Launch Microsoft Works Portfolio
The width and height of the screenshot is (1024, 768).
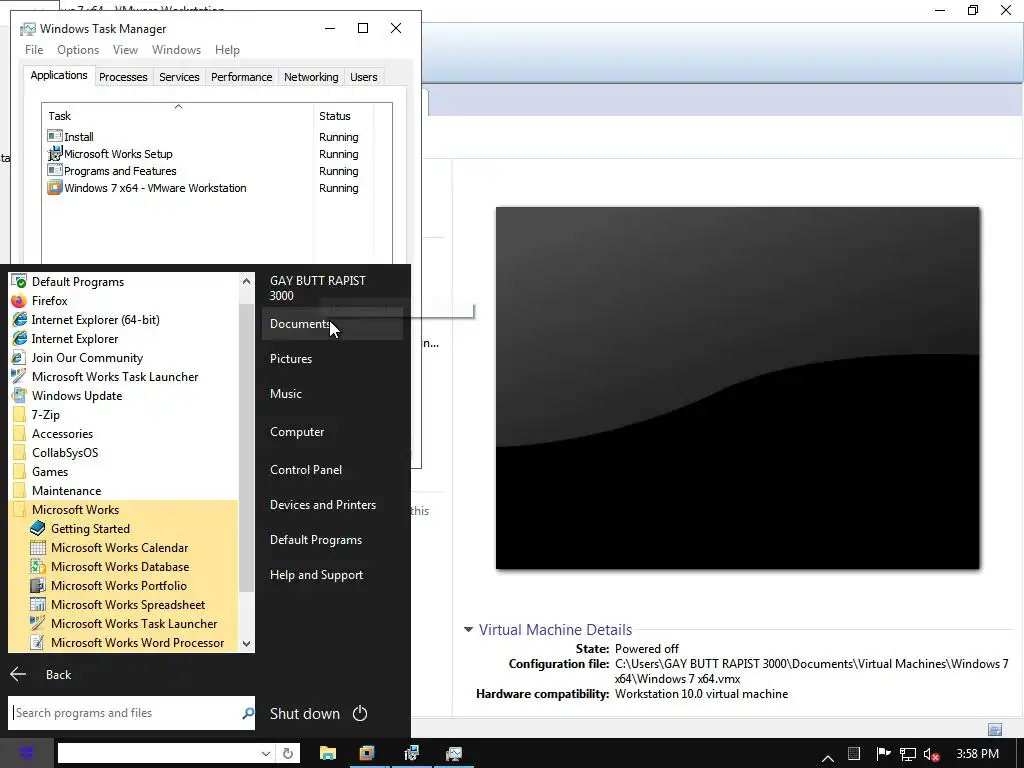click(x=119, y=586)
